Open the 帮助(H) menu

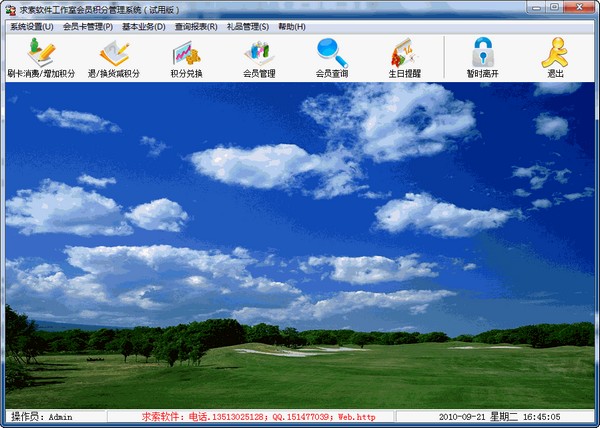click(x=292, y=27)
